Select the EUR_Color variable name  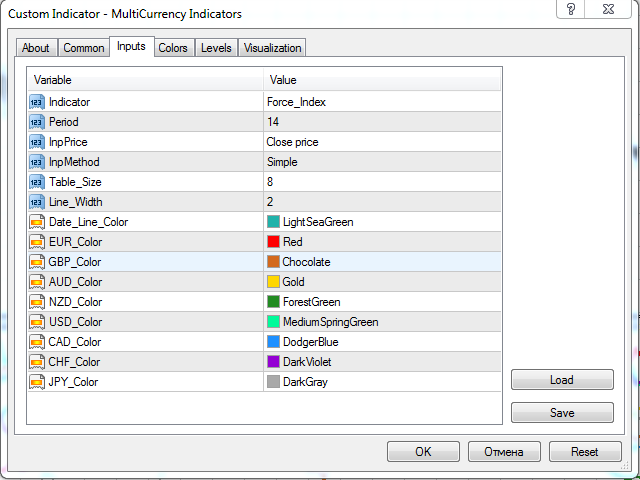click(x=76, y=242)
